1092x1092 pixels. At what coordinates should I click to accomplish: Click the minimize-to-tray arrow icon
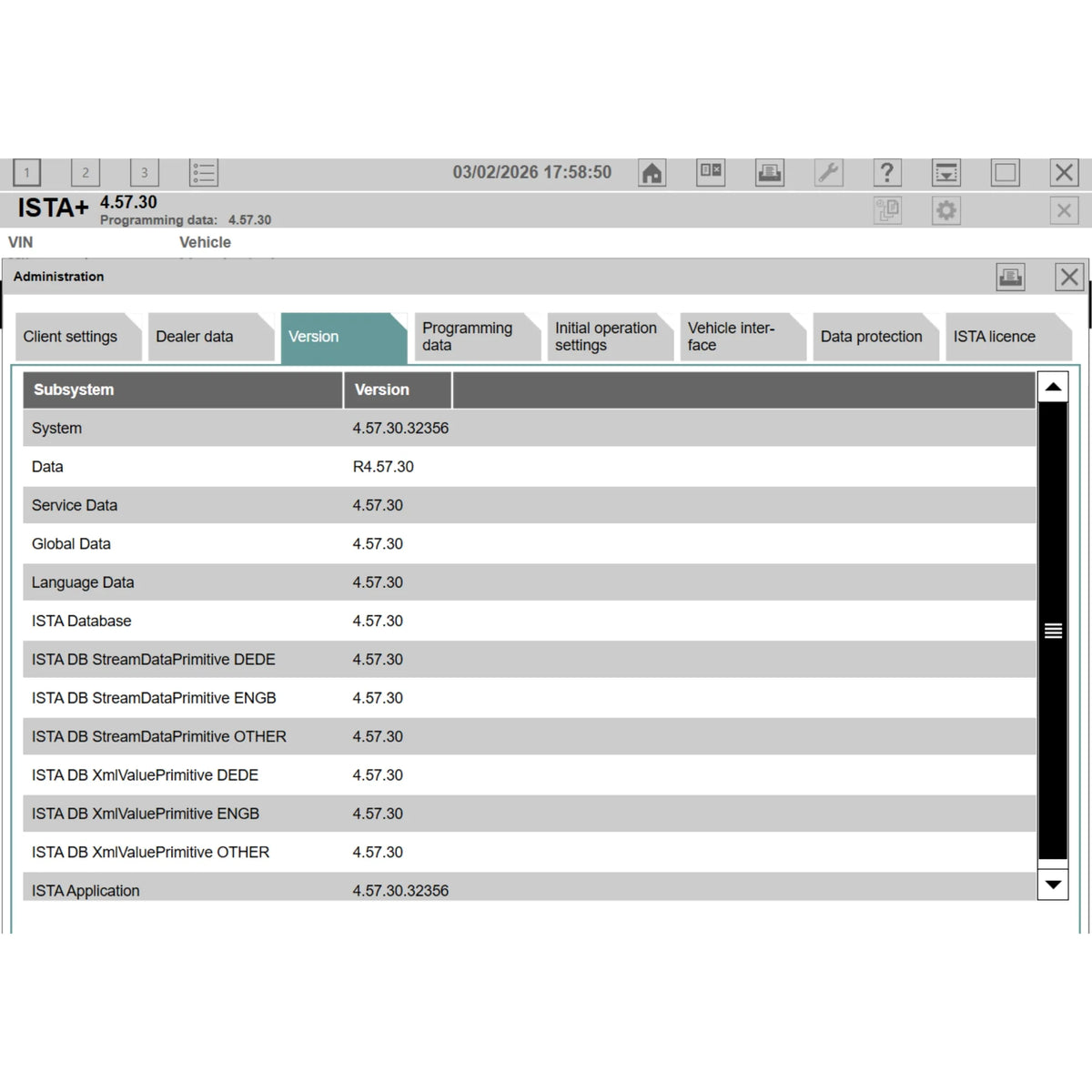pyautogui.click(x=946, y=172)
